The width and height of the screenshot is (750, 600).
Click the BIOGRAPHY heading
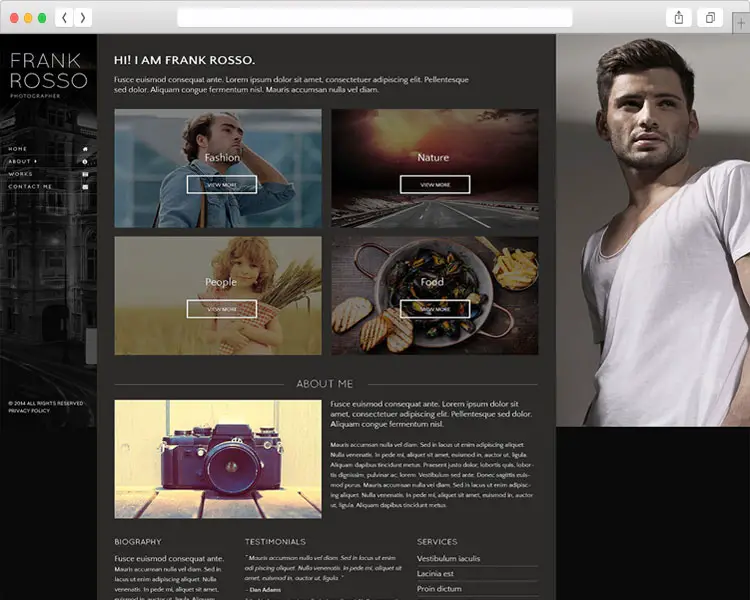click(138, 542)
